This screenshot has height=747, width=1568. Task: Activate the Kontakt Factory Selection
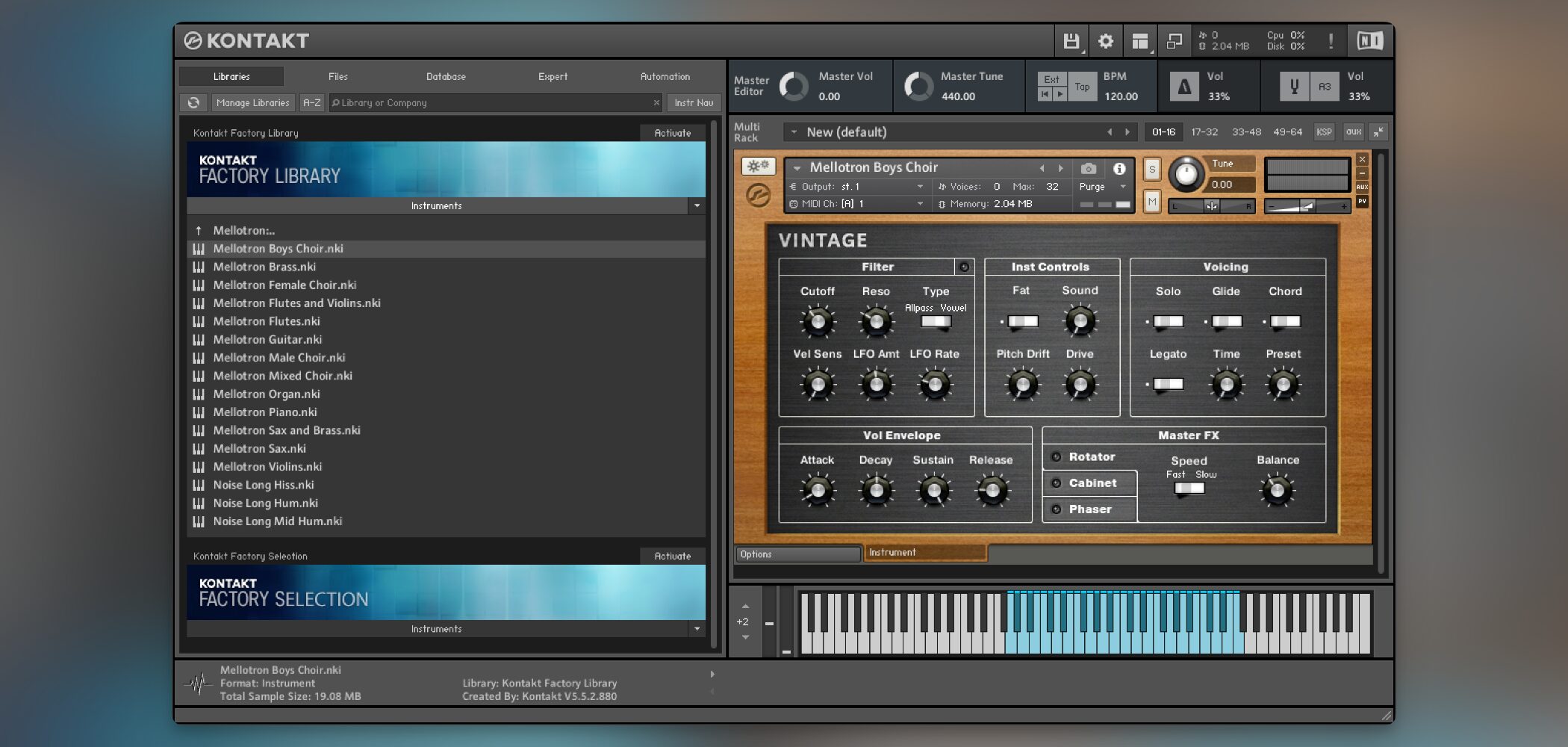[x=673, y=557]
